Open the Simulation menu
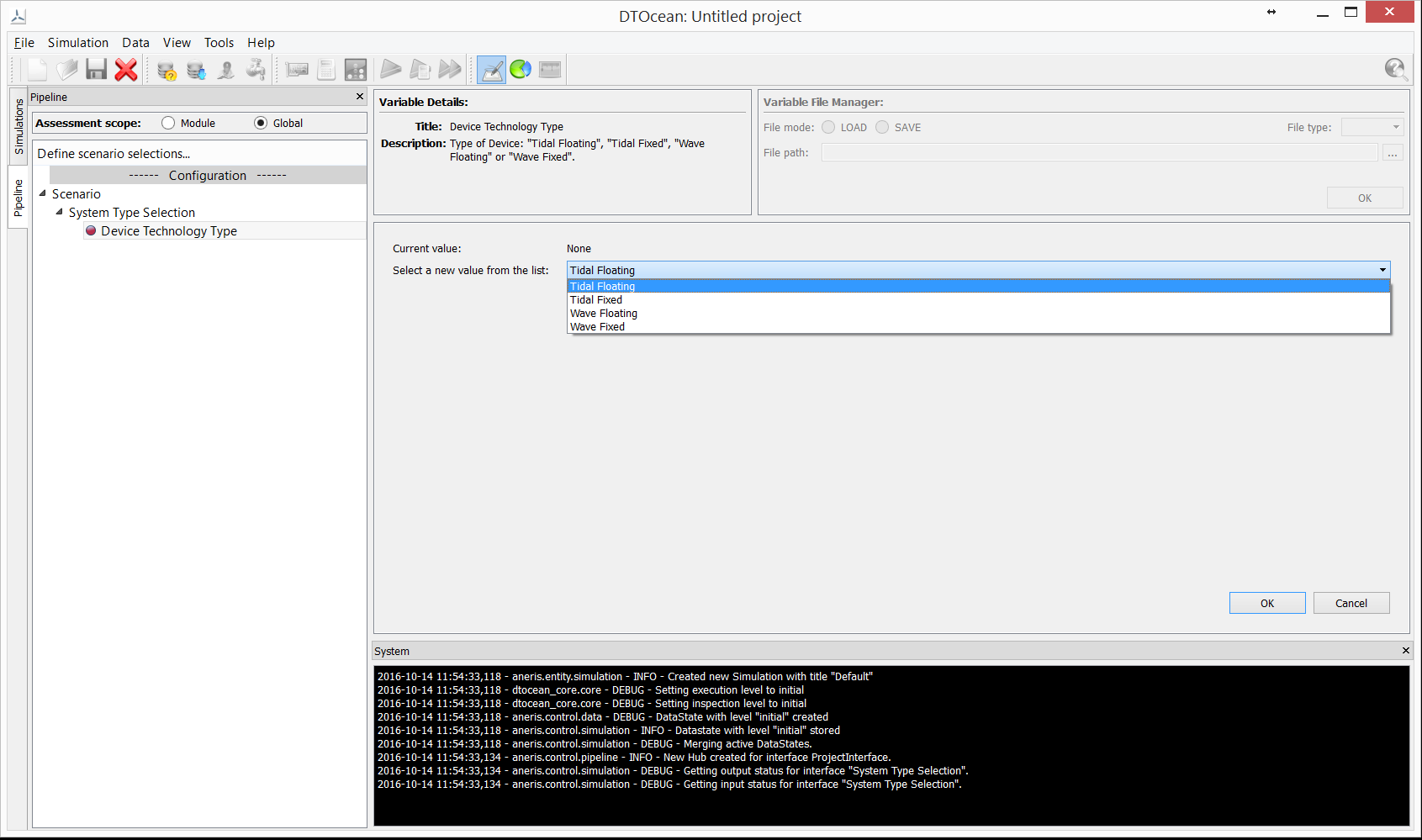Image resolution: width=1422 pixels, height=840 pixels. point(77,43)
